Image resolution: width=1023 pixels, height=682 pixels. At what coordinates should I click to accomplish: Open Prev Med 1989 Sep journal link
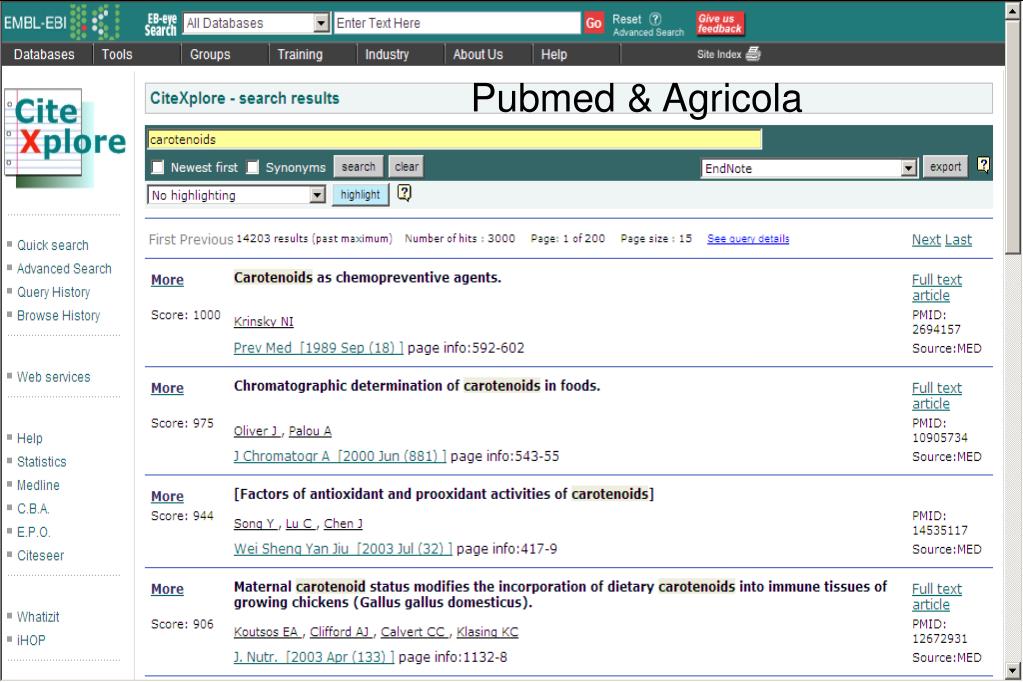pyautogui.click(x=318, y=348)
